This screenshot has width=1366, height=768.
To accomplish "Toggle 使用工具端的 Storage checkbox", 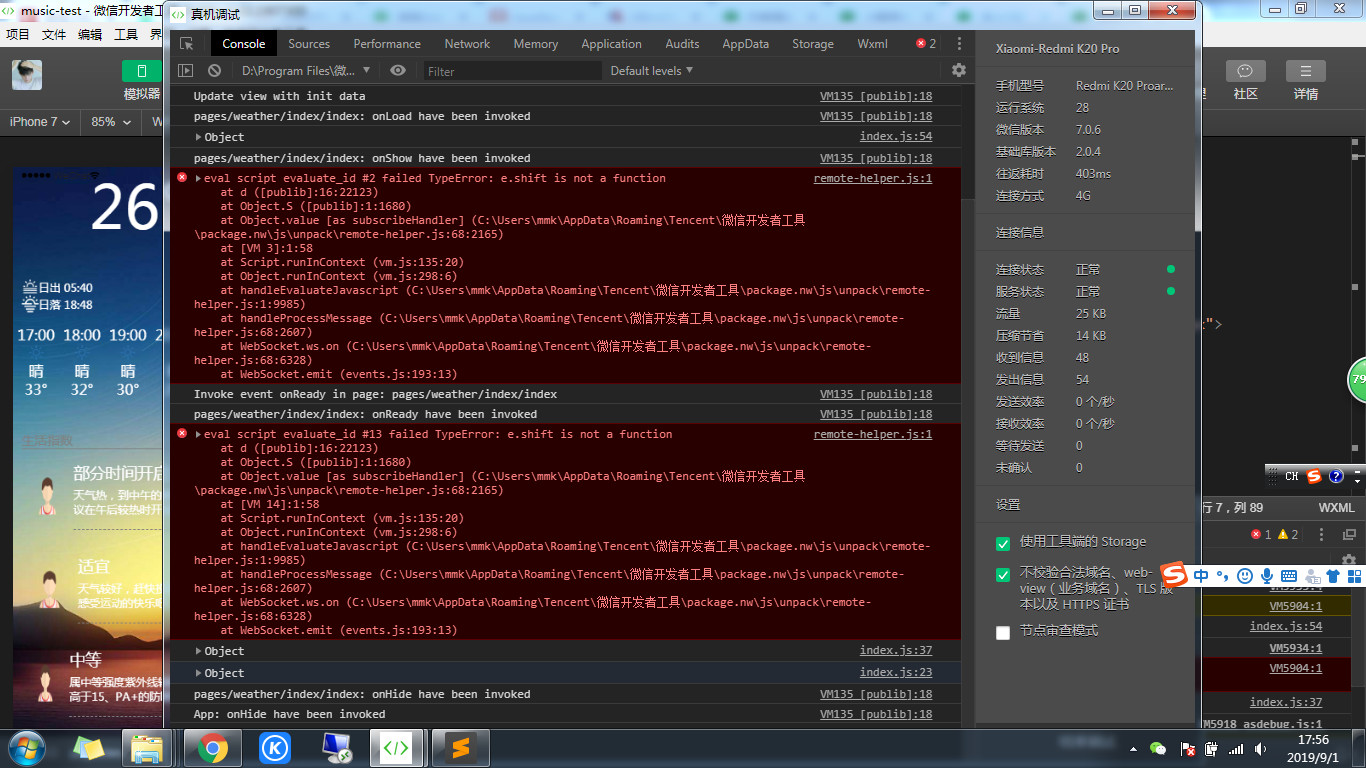I will pos(1003,543).
